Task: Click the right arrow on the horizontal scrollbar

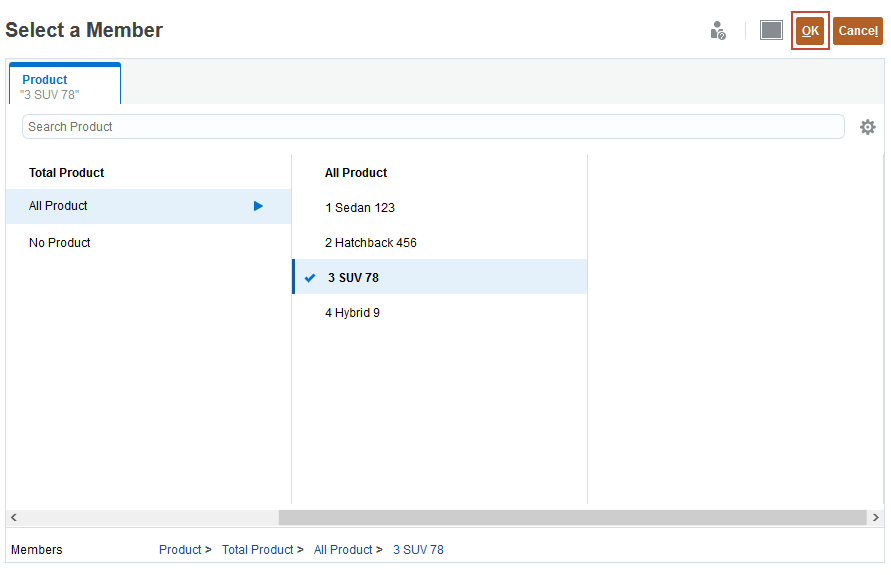Action: [876, 518]
